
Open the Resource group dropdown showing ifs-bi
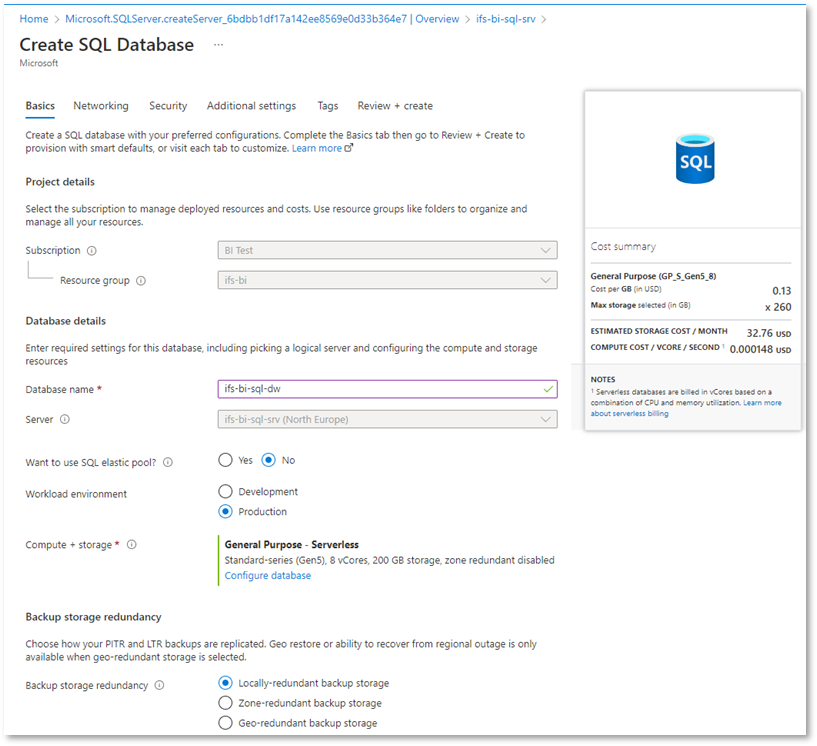[x=387, y=280]
